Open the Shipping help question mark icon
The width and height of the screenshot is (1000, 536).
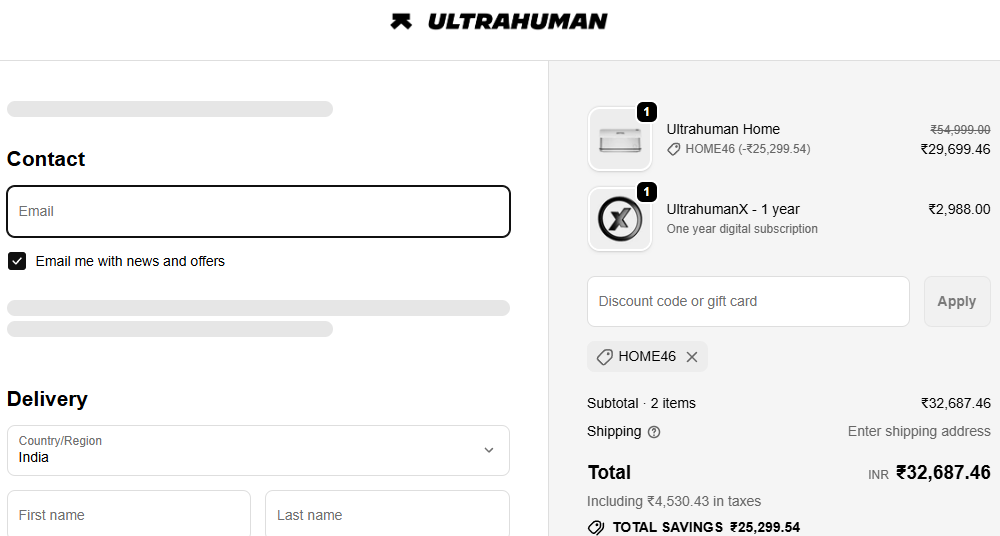coord(654,432)
